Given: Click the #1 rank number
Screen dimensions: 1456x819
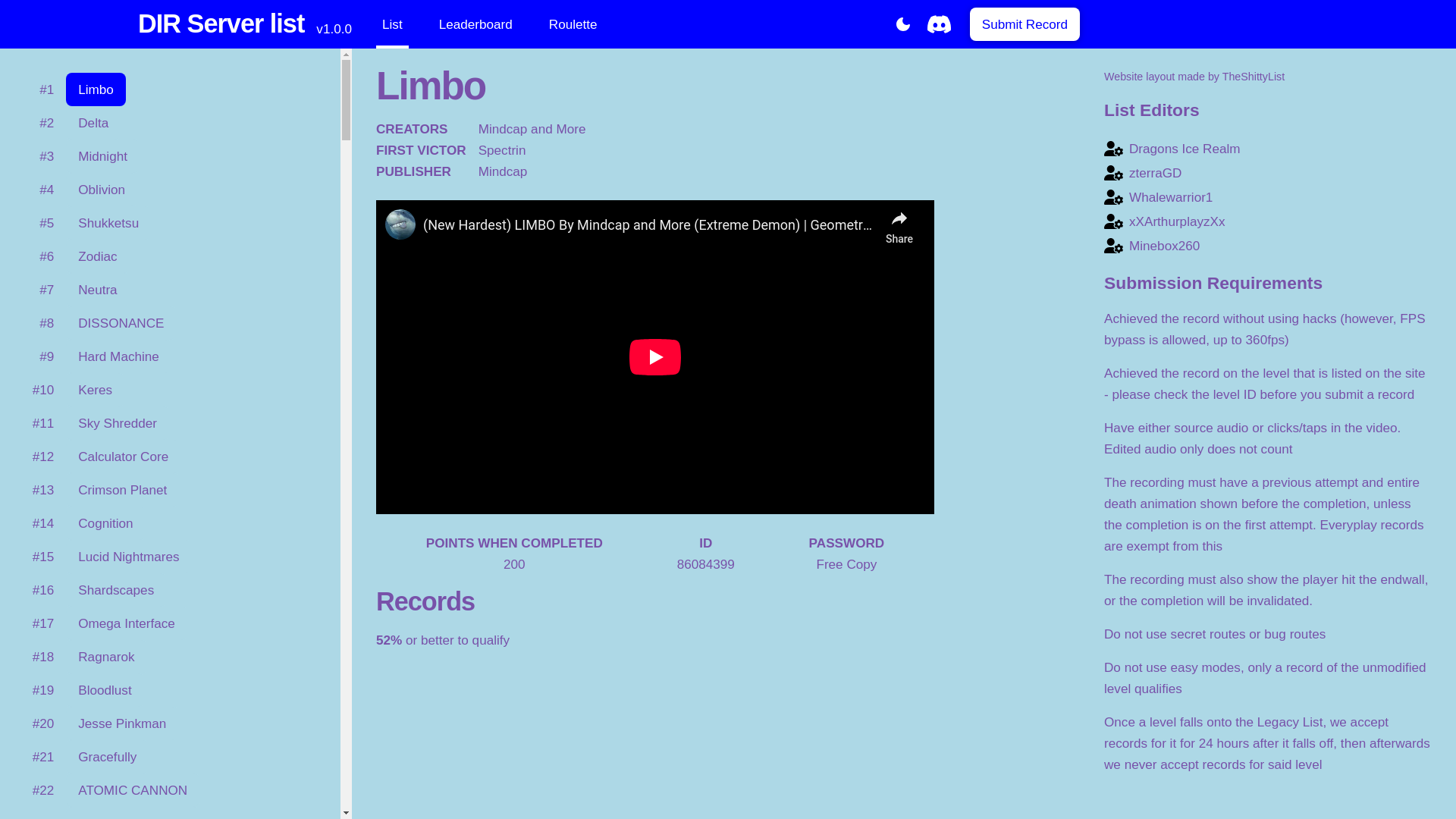Looking at the screenshot, I should (x=47, y=90).
